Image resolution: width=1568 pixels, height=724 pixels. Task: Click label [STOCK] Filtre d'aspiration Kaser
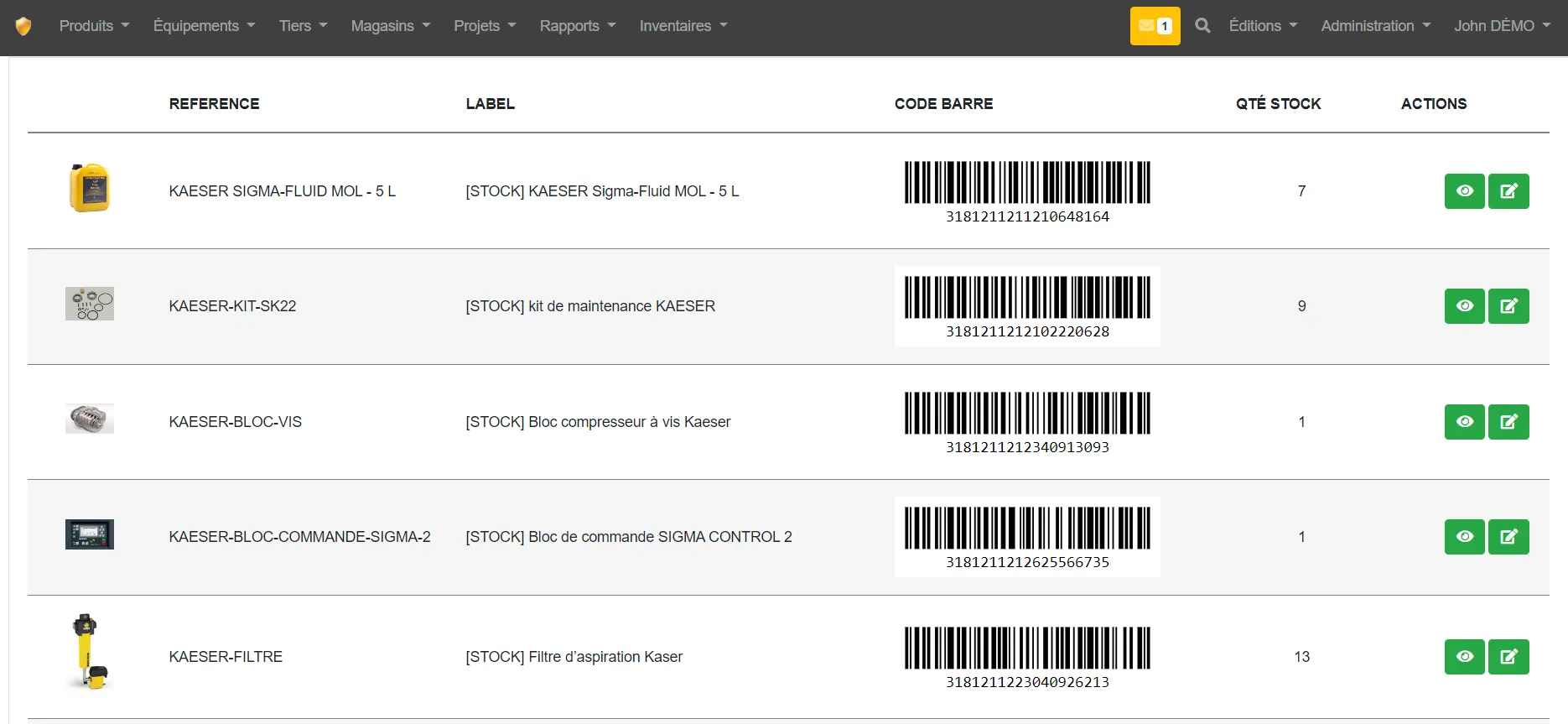[574, 657]
